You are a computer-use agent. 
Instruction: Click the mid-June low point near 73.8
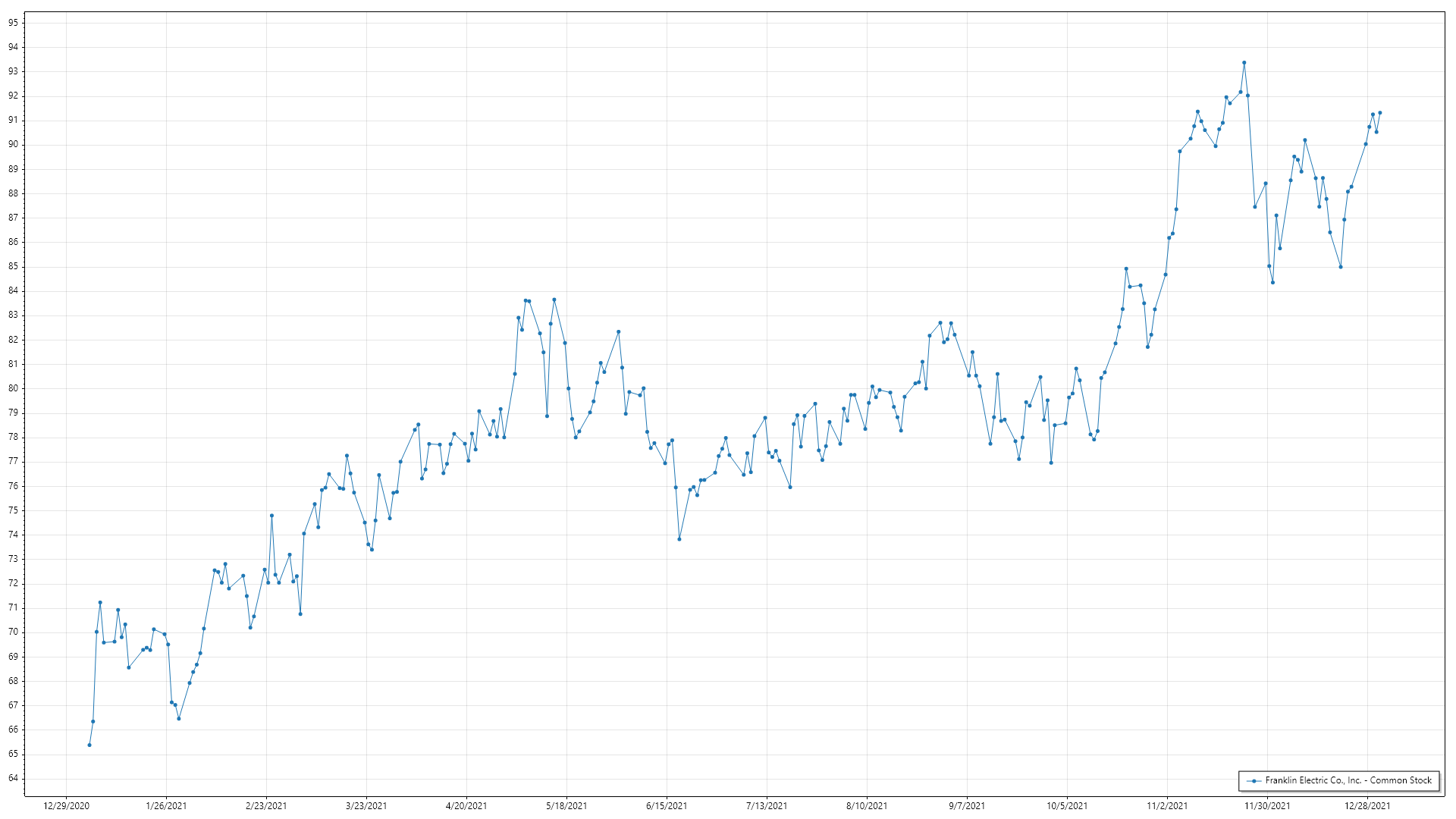click(679, 539)
